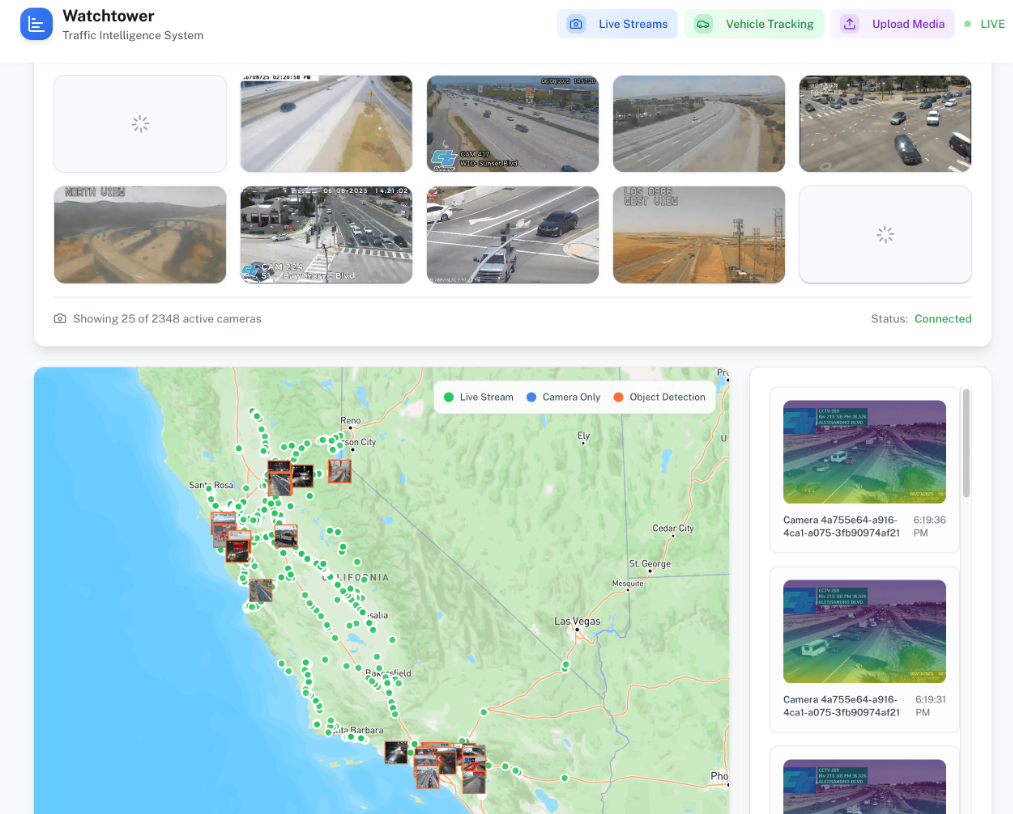Toggle the Camera Only legend item
Image resolution: width=1013 pixels, height=814 pixels.
pos(563,397)
